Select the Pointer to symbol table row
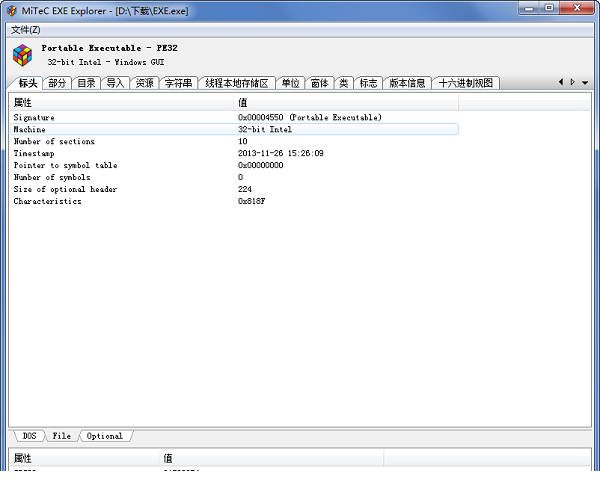 tap(234, 165)
